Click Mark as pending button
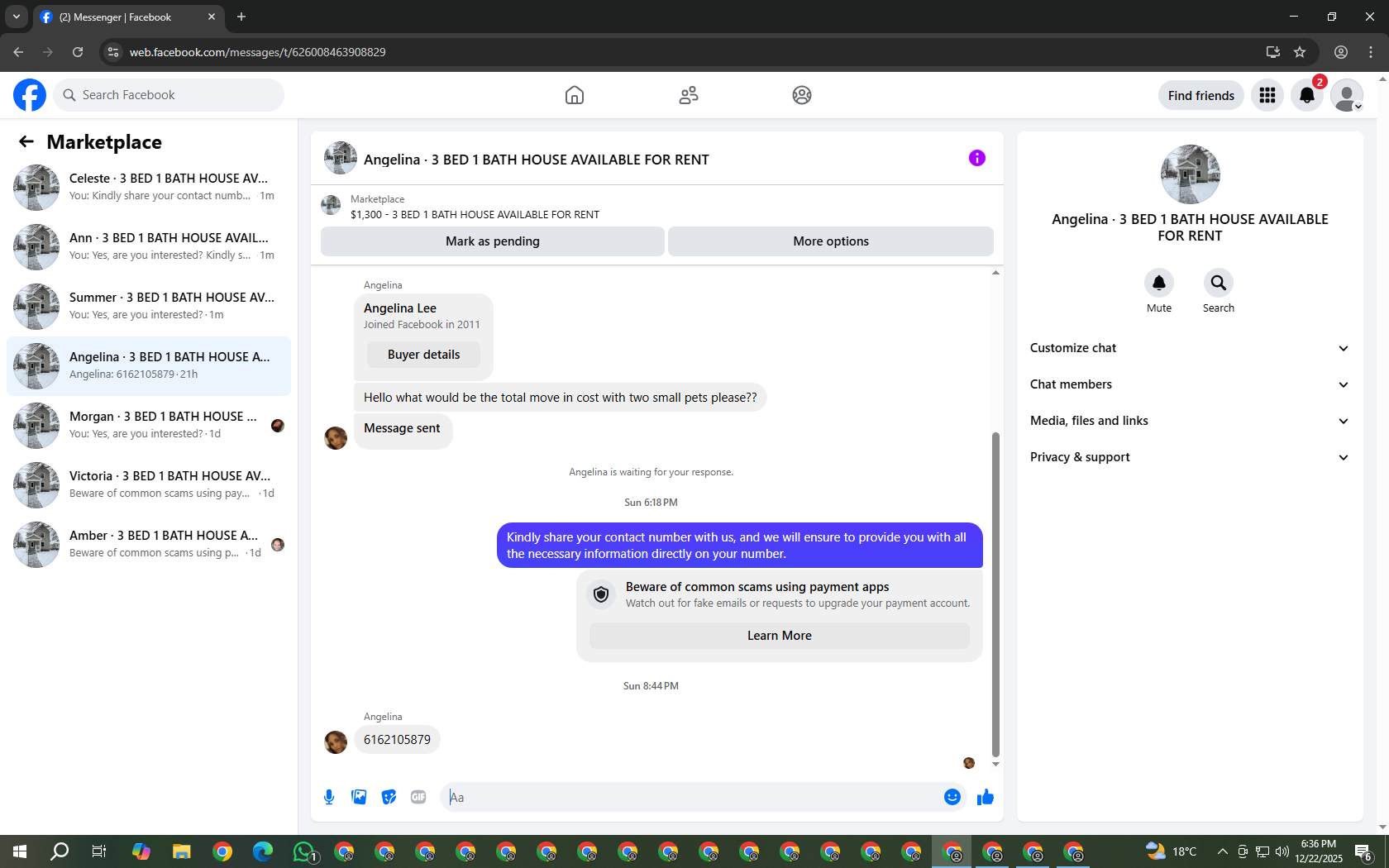Image resolution: width=1389 pixels, height=868 pixels. click(493, 241)
